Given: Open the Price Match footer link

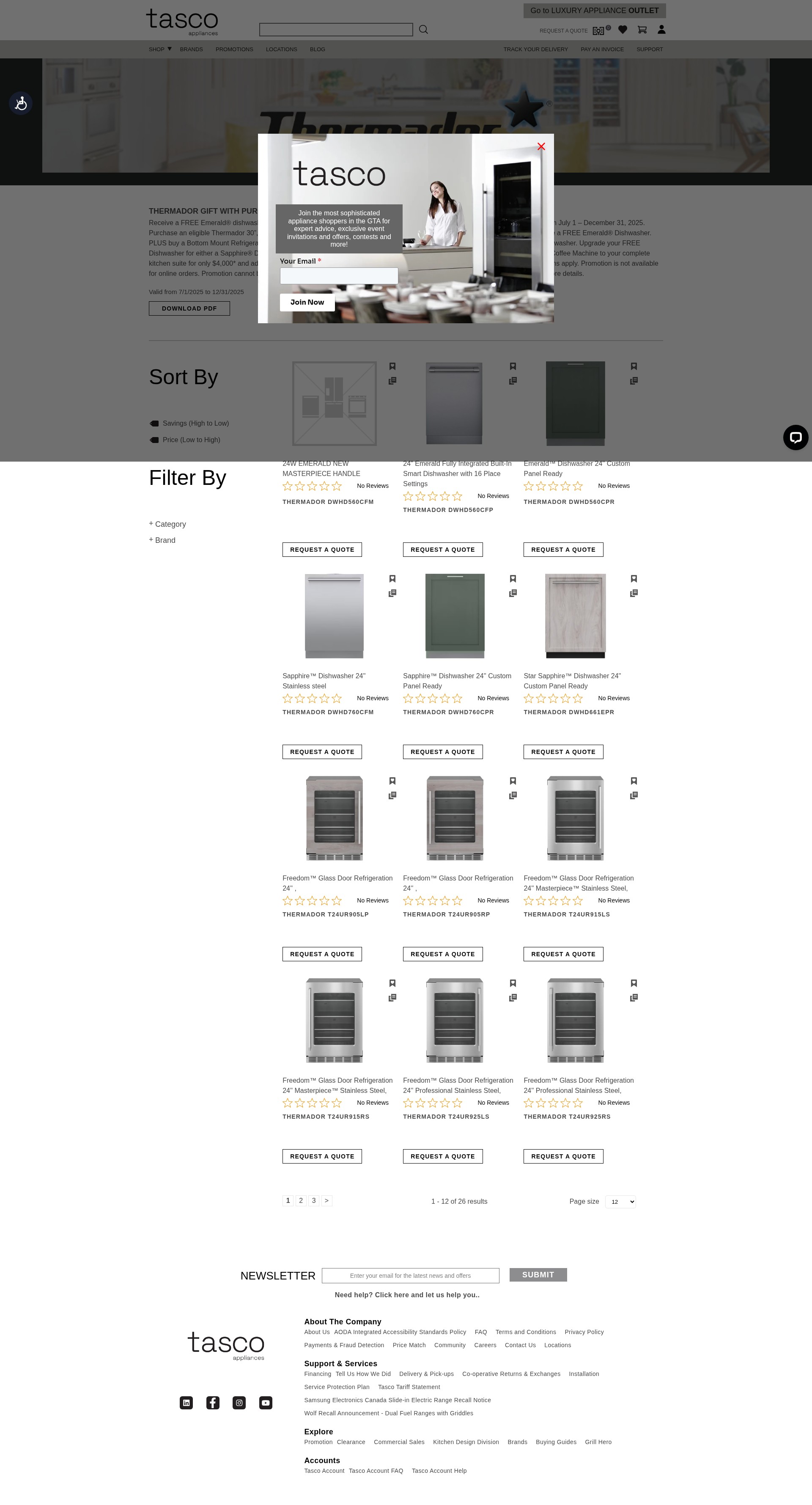Looking at the screenshot, I should (x=409, y=1345).
